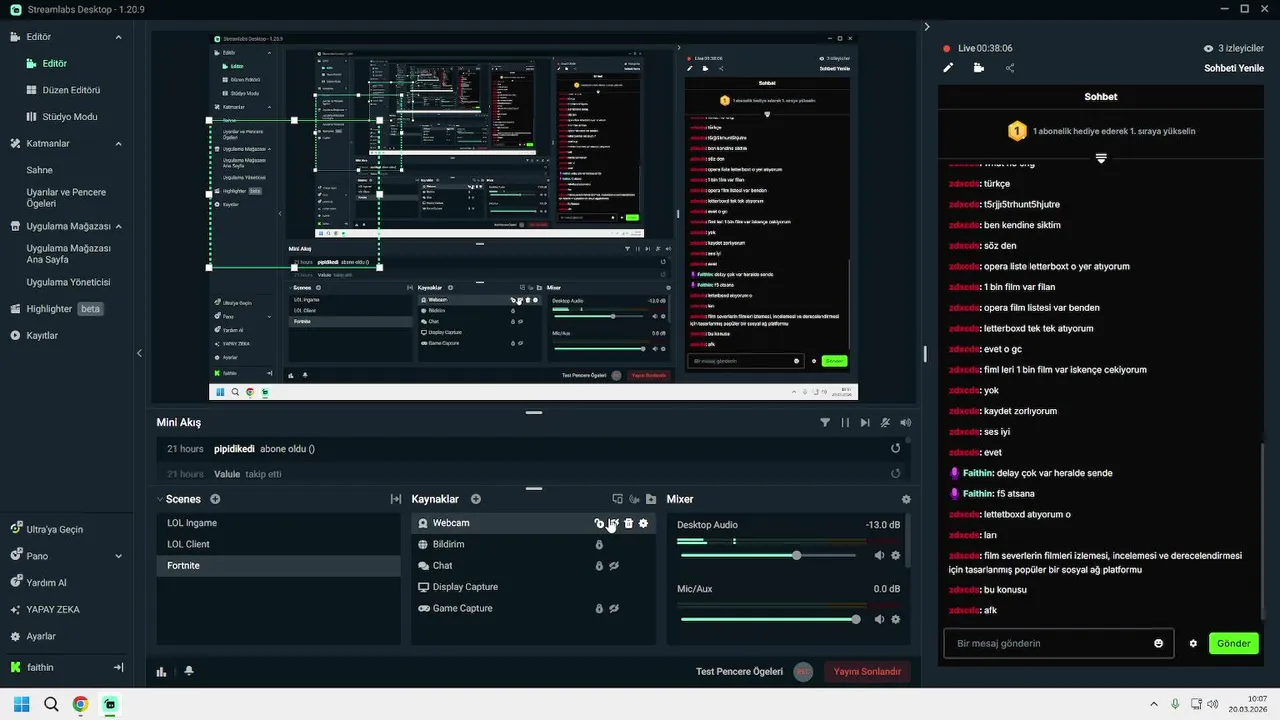Image resolution: width=1280 pixels, height=720 pixels.
Task: Adjust Mic/Aux volume slider
Action: pos(770,619)
